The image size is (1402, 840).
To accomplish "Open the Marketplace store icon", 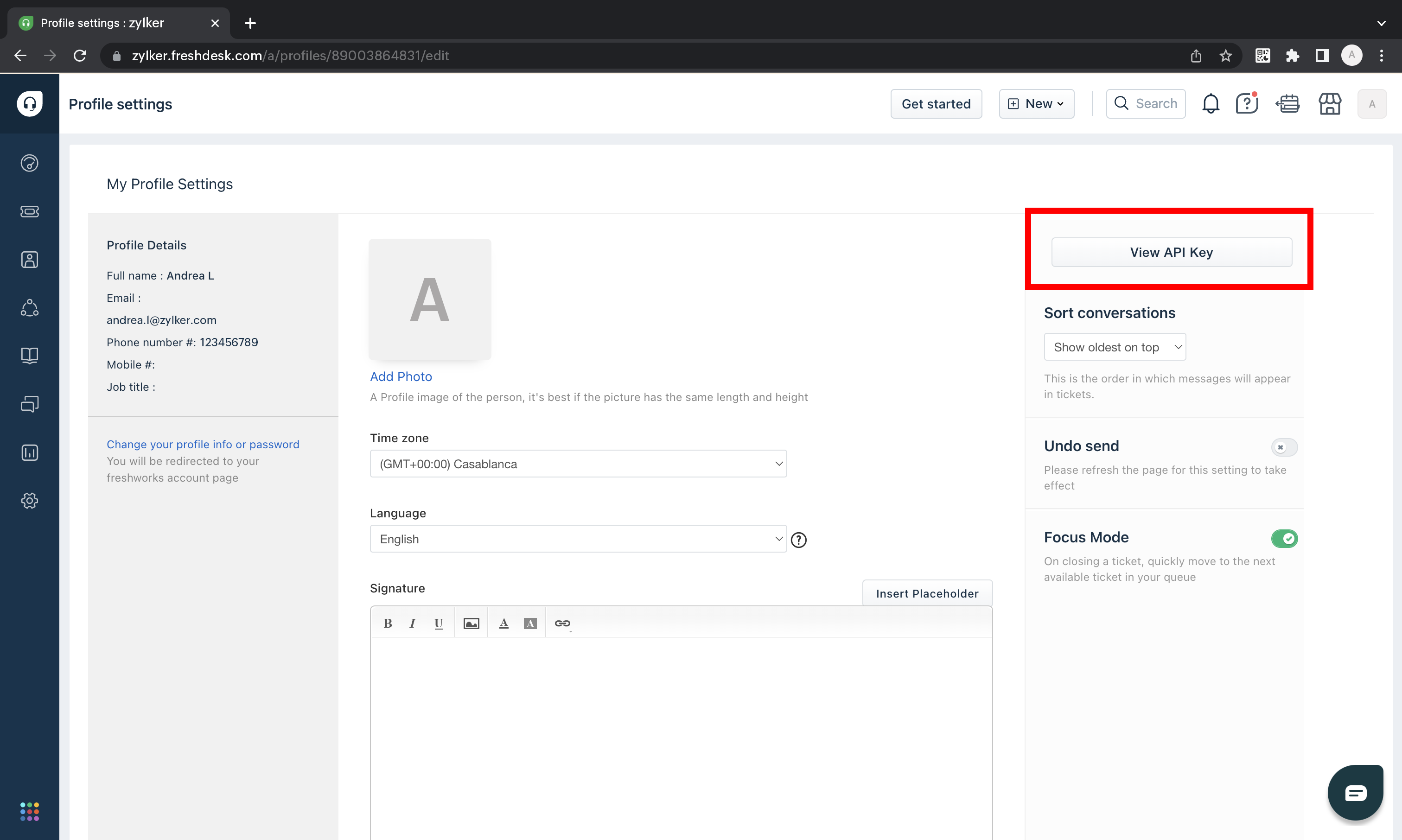I will [1330, 103].
